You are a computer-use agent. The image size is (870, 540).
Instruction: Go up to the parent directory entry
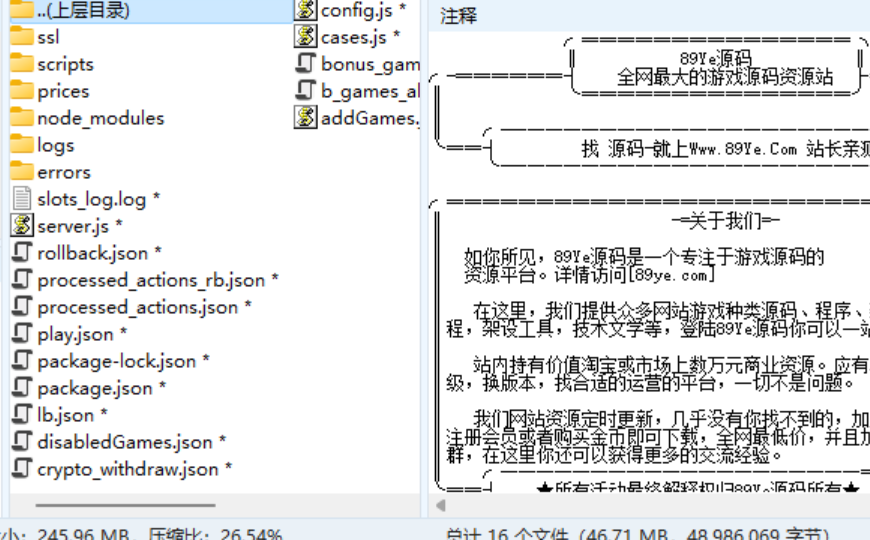(82, 10)
